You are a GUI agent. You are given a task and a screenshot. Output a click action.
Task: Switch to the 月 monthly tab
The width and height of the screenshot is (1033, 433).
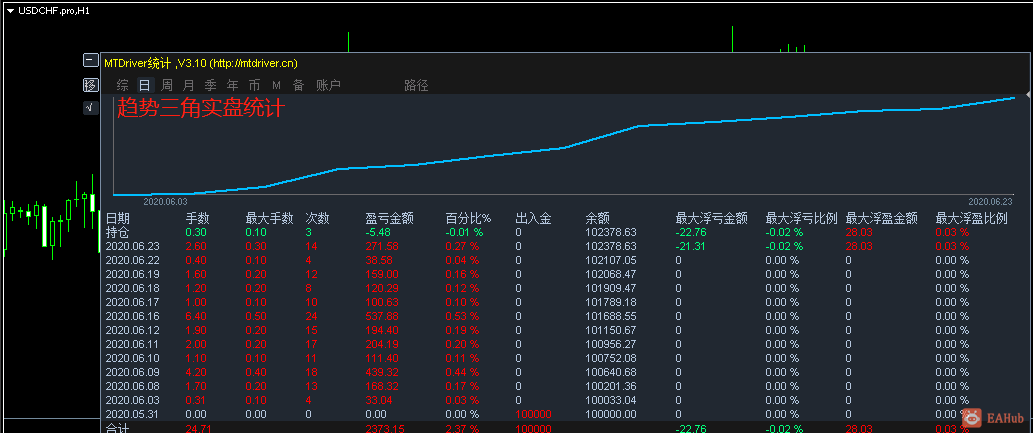188,84
